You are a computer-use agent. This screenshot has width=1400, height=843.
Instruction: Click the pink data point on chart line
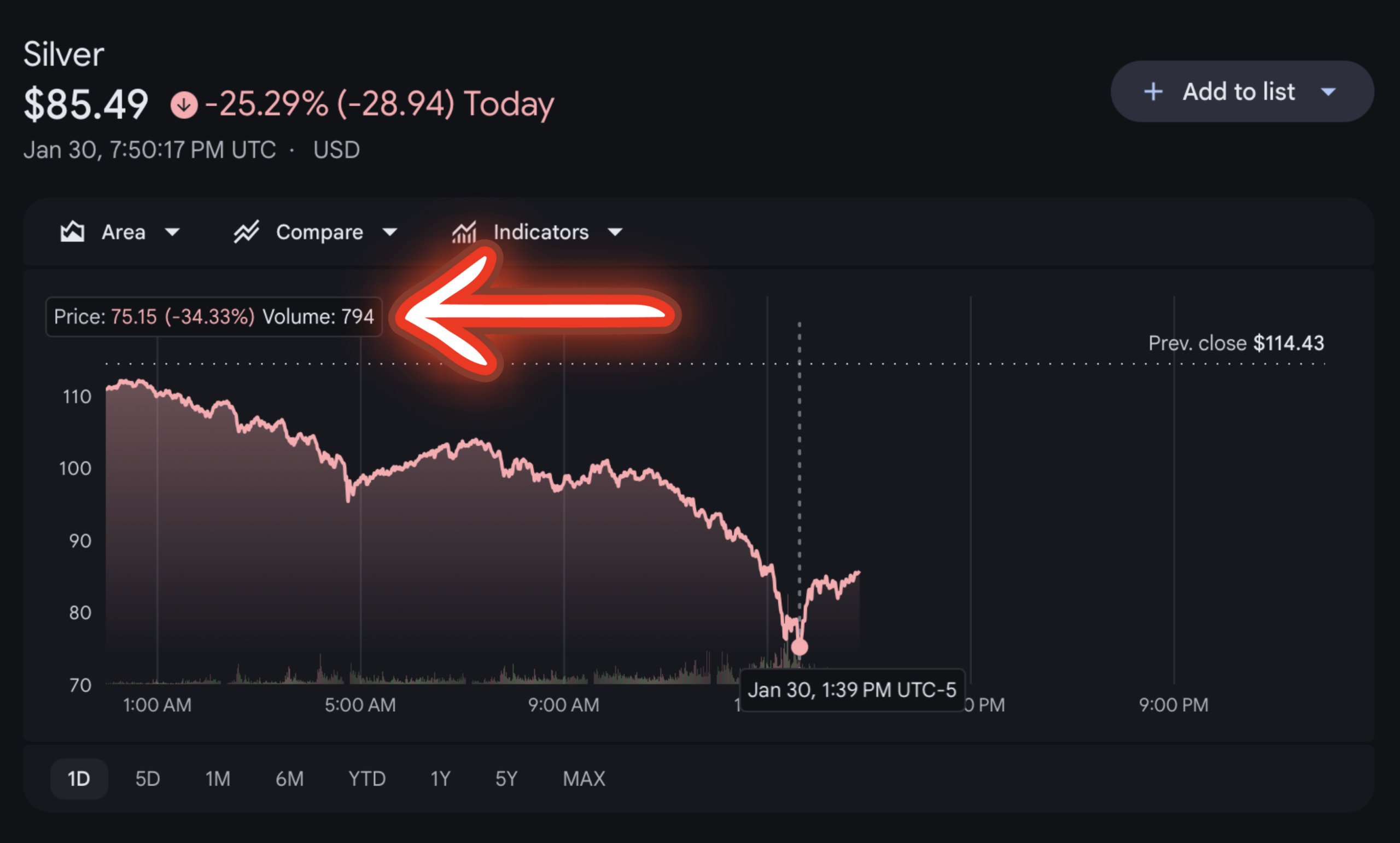click(x=800, y=647)
